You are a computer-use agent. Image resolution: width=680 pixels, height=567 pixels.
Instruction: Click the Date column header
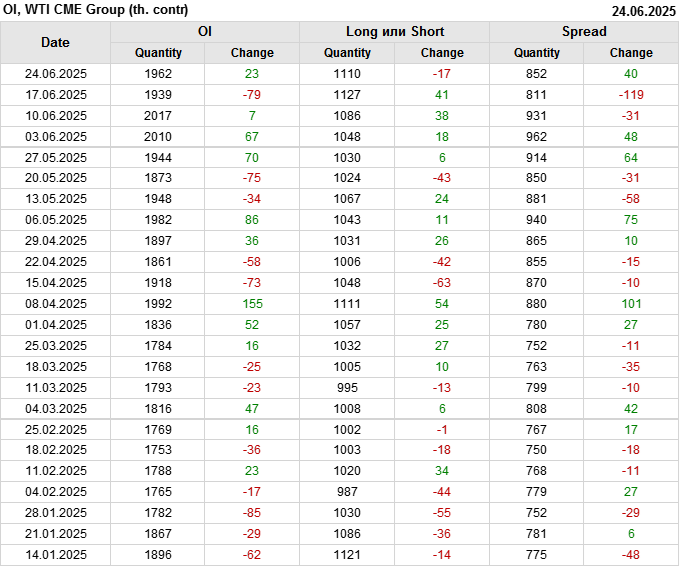[x=55, y=42]
